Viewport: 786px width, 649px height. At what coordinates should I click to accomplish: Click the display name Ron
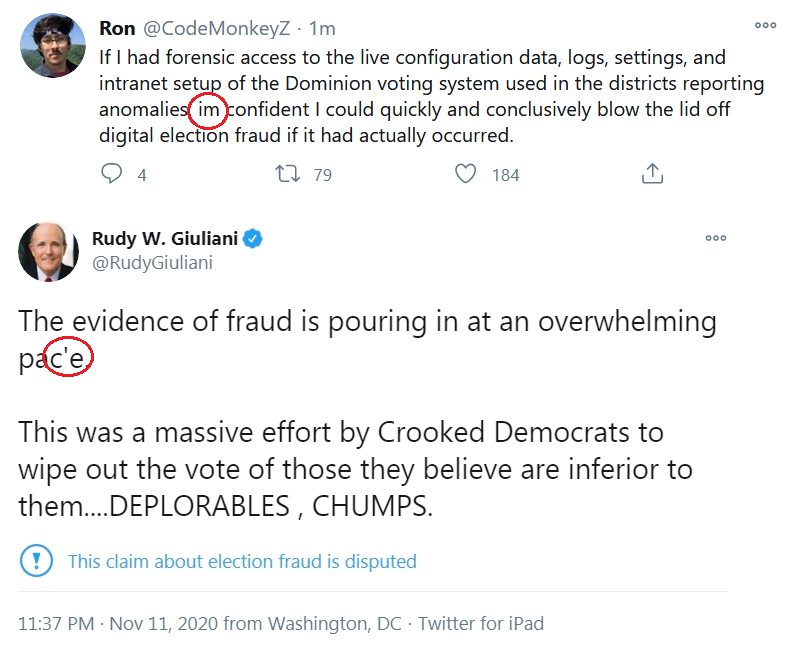click(117, 29)
